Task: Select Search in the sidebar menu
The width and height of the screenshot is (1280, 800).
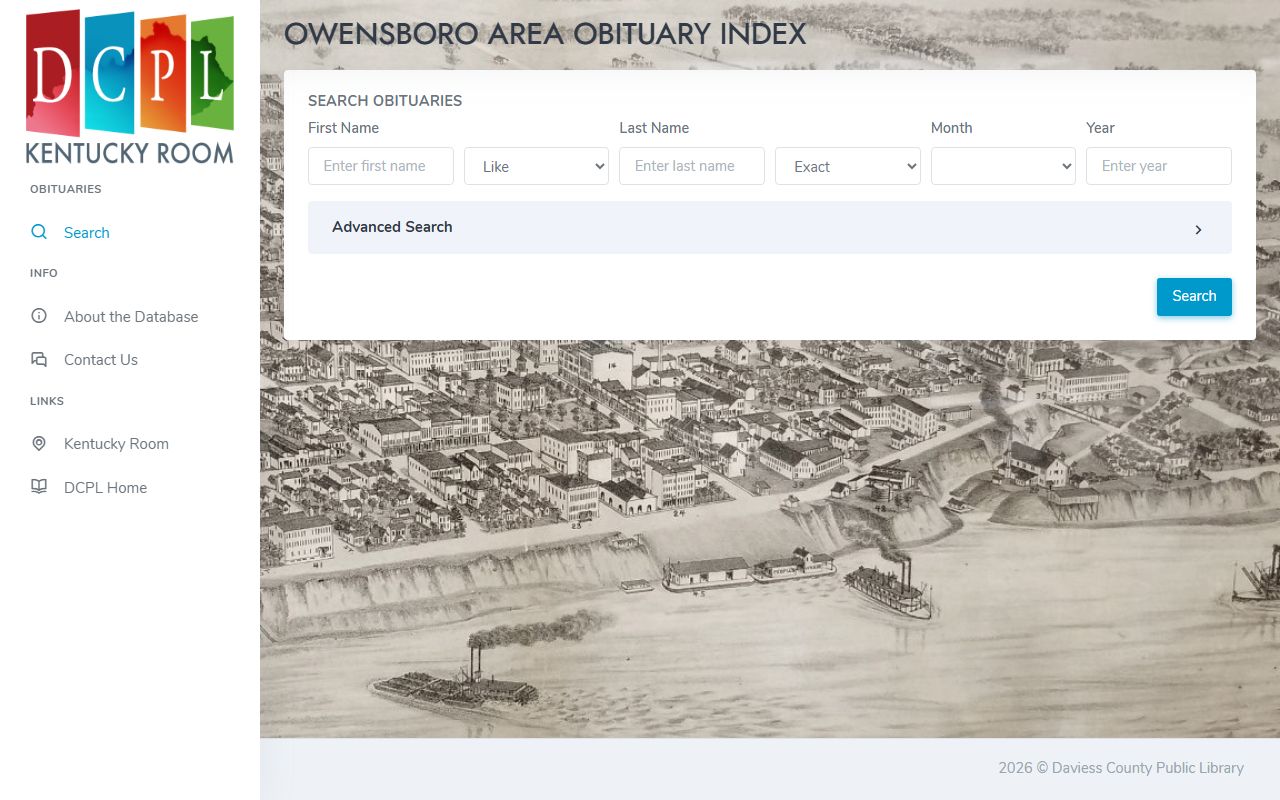Action: (87, 233)
